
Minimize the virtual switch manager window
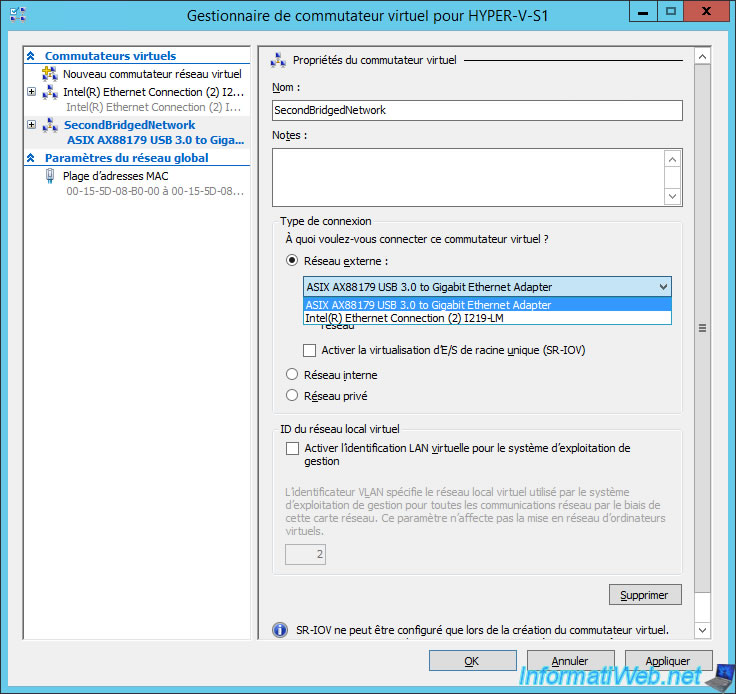click(x=643, y=11)
